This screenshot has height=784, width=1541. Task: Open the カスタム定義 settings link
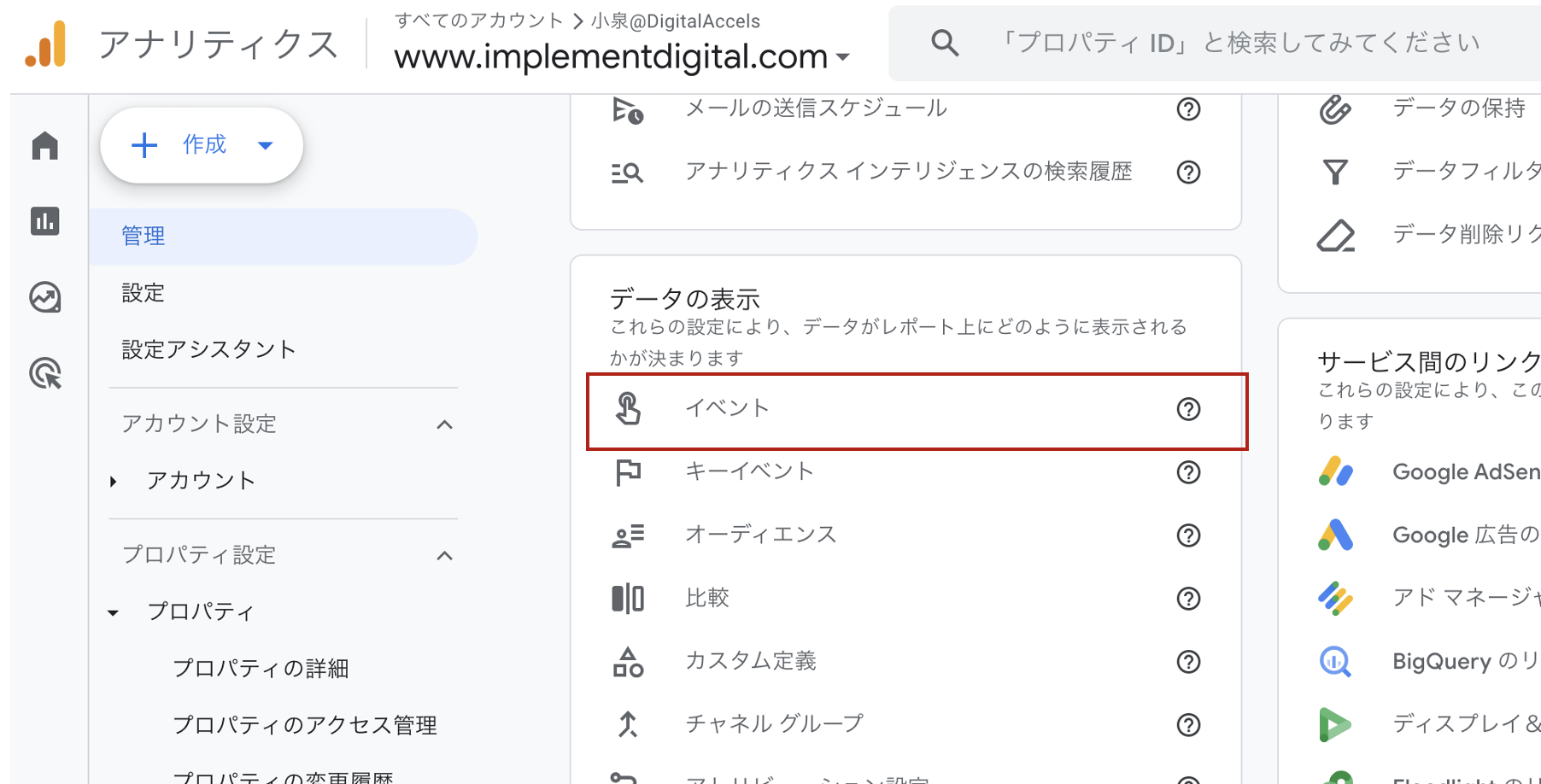(x=751, y=661)
